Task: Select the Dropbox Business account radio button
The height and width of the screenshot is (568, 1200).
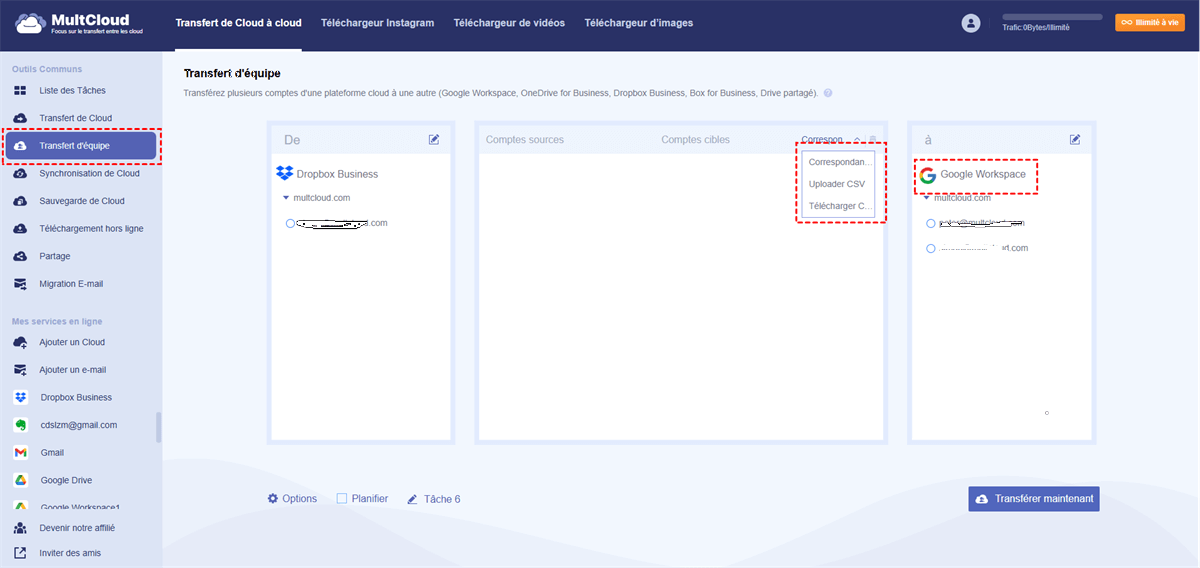Action: [290, 224]
